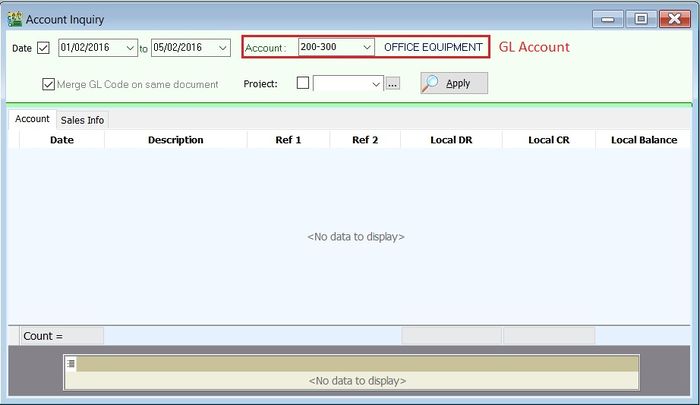Expand the Account code 200-300 dropdown

(367, 48)
